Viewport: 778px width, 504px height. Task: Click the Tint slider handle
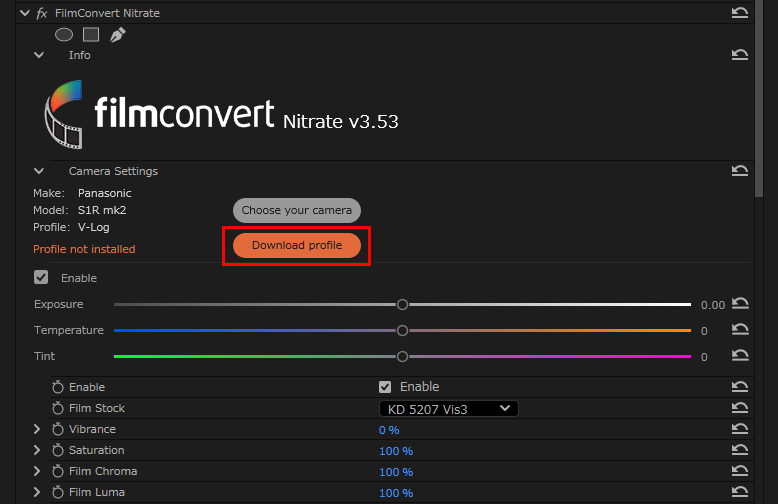[402, 356]
